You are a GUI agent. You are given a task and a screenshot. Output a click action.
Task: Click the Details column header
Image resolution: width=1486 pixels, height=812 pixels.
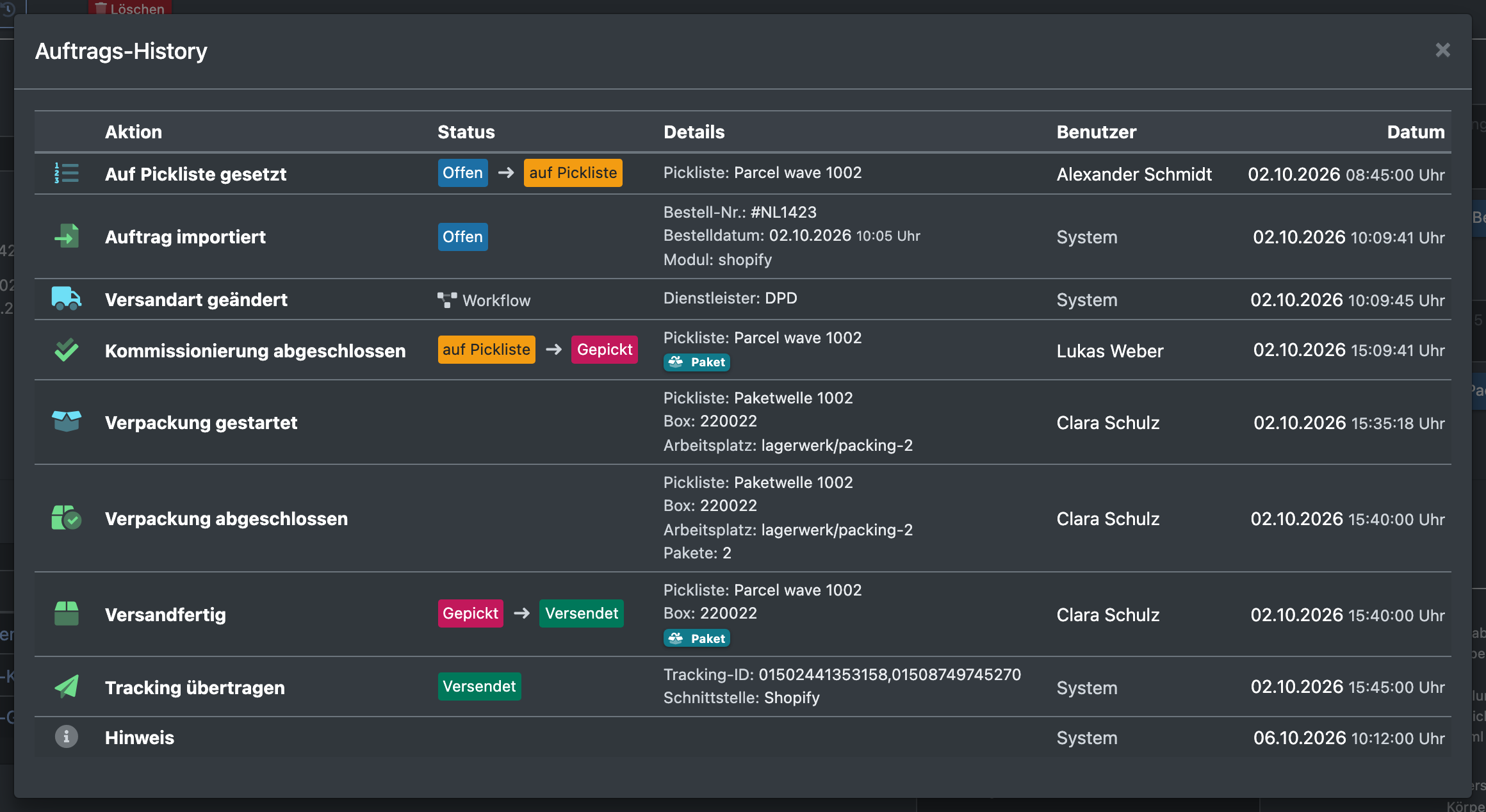coord(694,132)
